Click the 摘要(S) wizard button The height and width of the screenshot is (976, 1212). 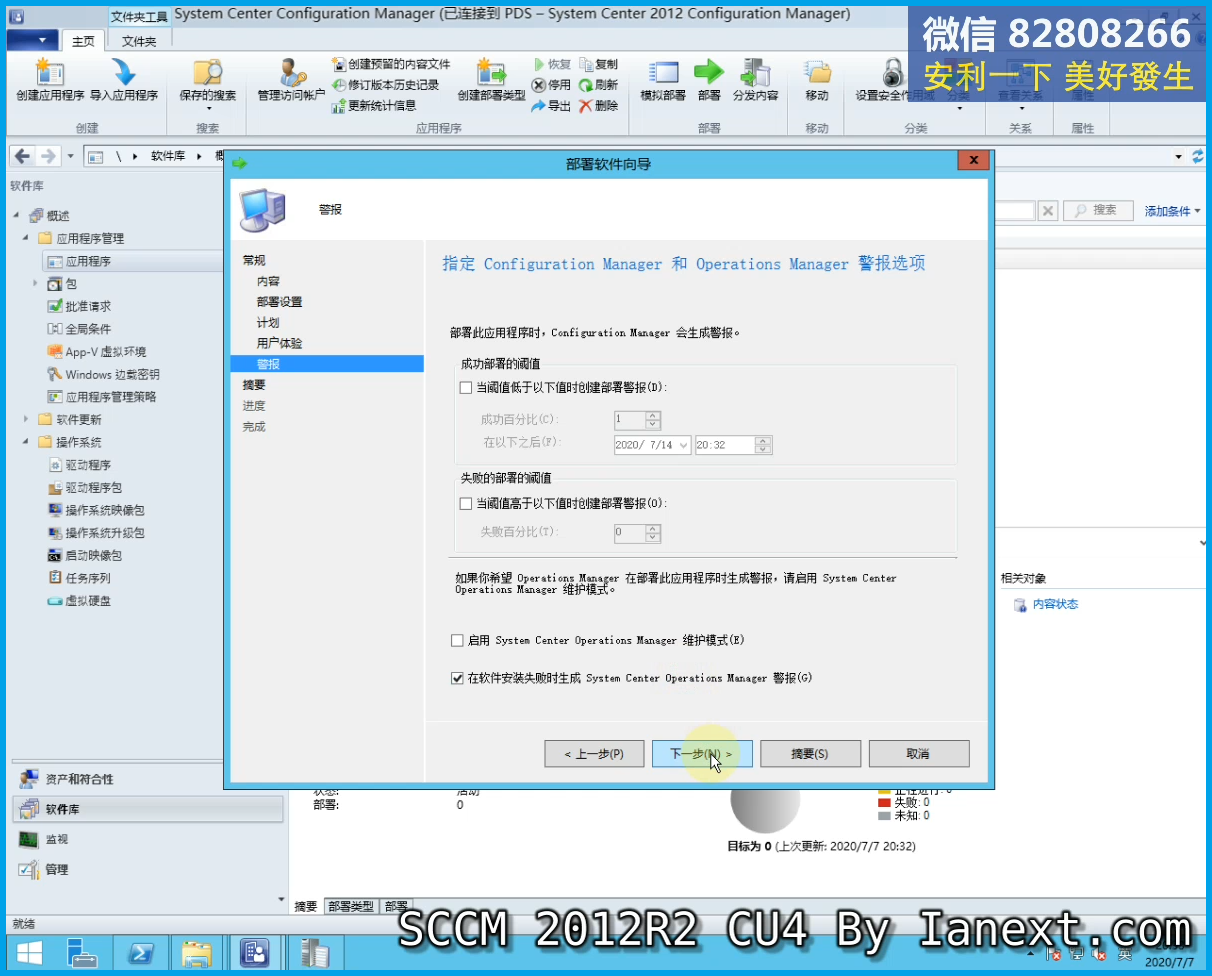click(x=810, y=754)
